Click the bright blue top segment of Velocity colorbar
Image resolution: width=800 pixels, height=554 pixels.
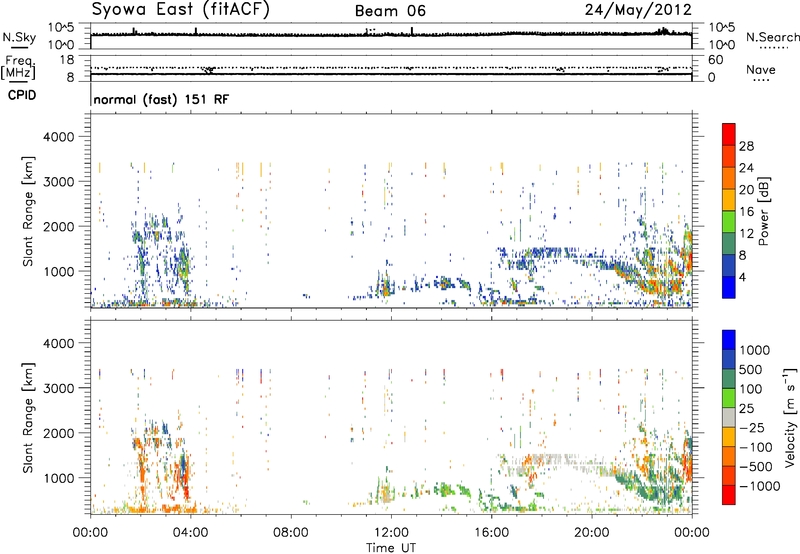pyautogui.click(x=729, y=340)
